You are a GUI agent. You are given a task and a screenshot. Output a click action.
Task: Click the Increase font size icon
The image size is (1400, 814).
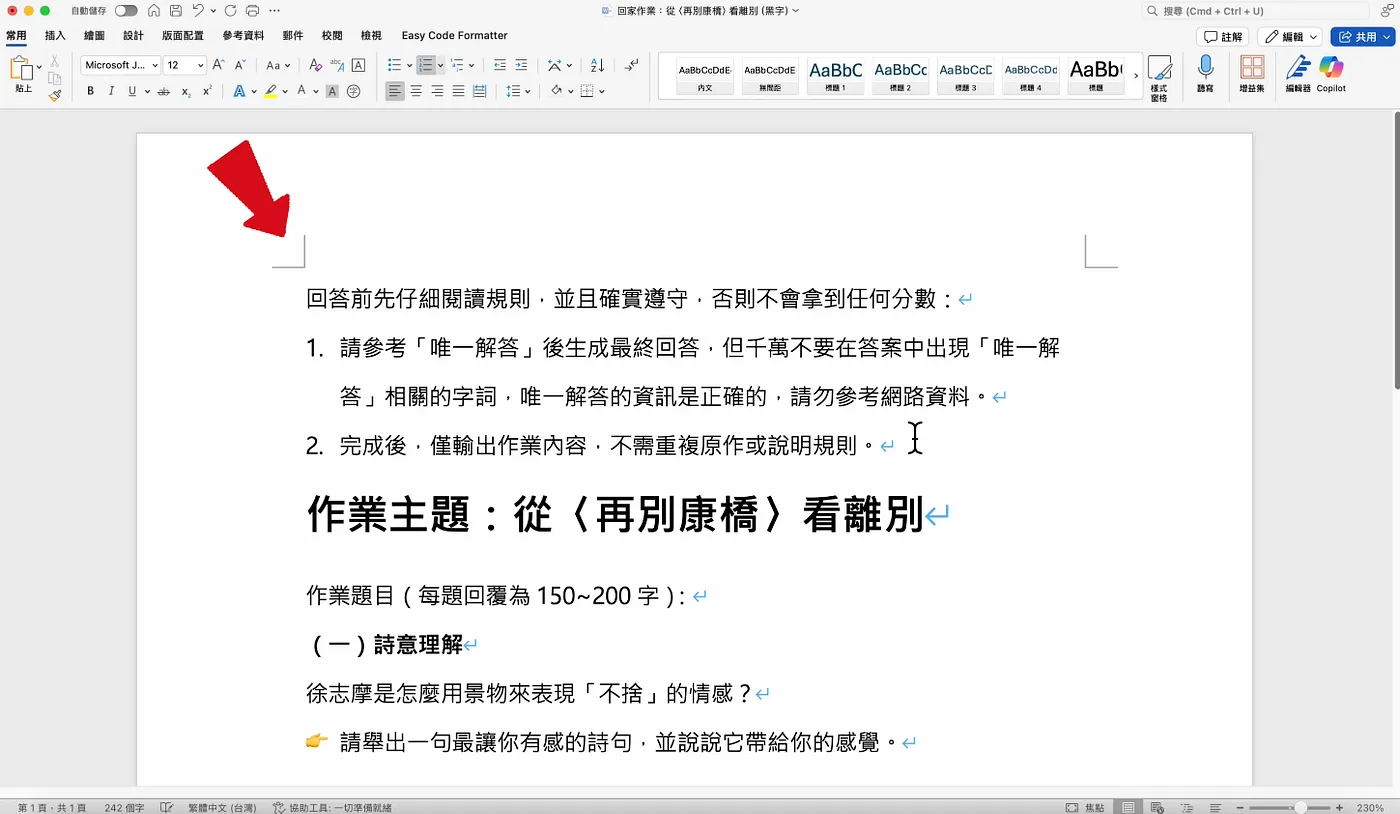click(x=218, y=65)
